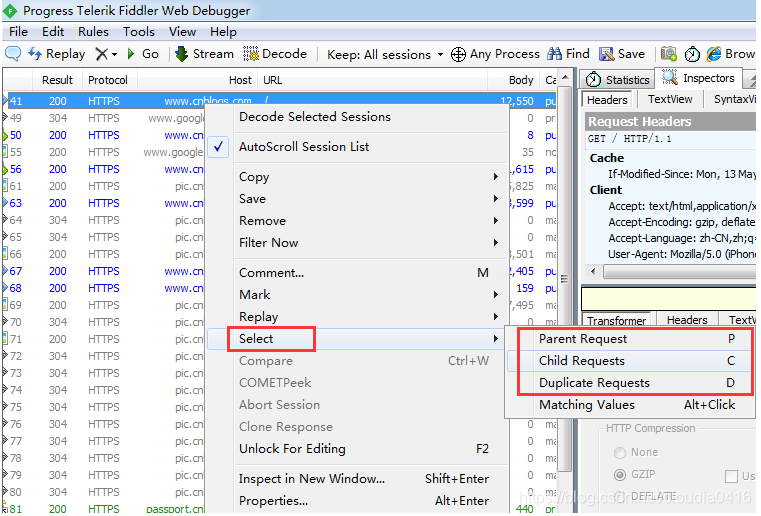Switch to the Statistics tab
This screenshot has height=516, width=761.
point(617,80)
